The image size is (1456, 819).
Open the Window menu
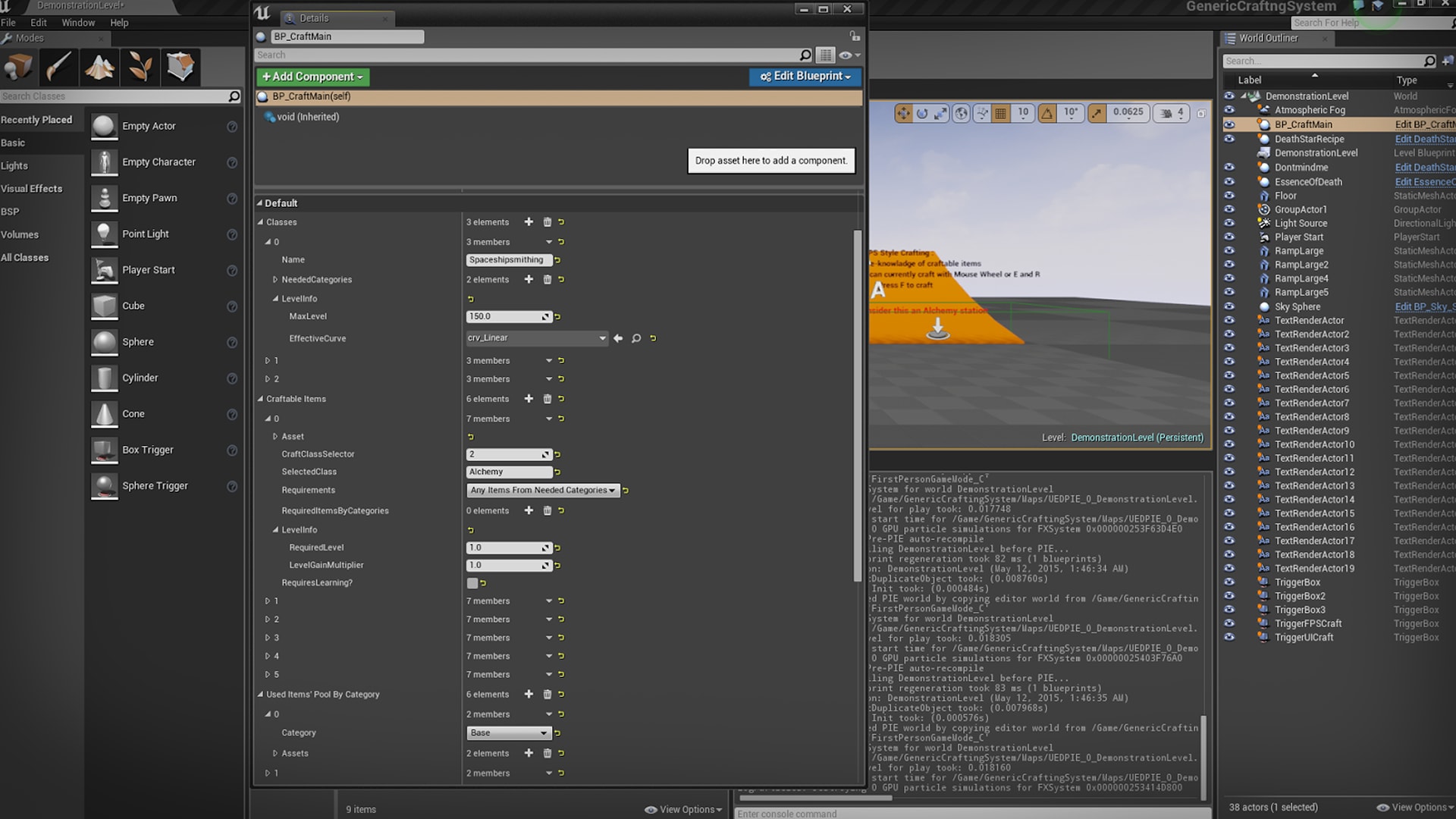(78, 23)
